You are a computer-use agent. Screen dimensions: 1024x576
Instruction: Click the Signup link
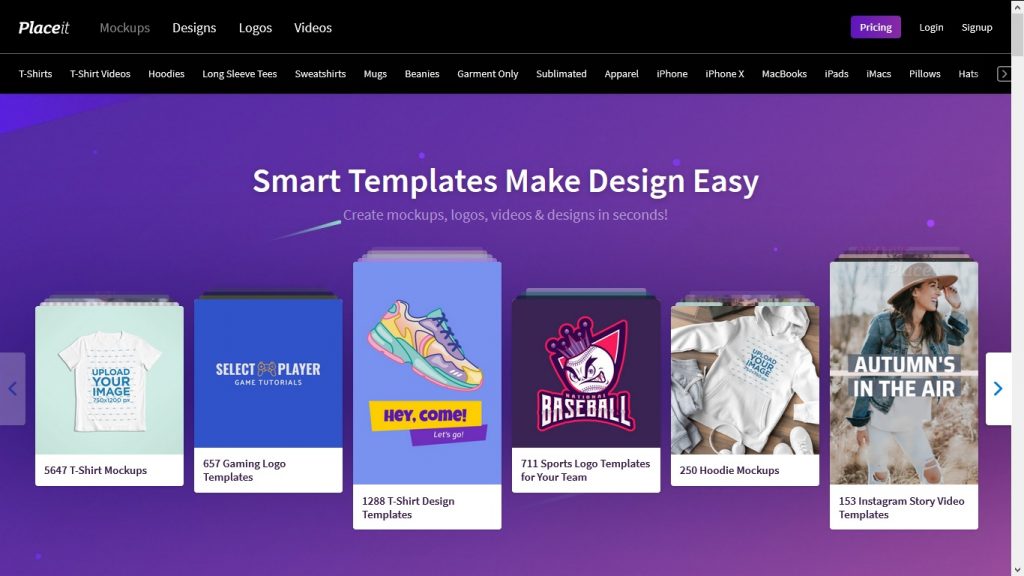(977, 27)
